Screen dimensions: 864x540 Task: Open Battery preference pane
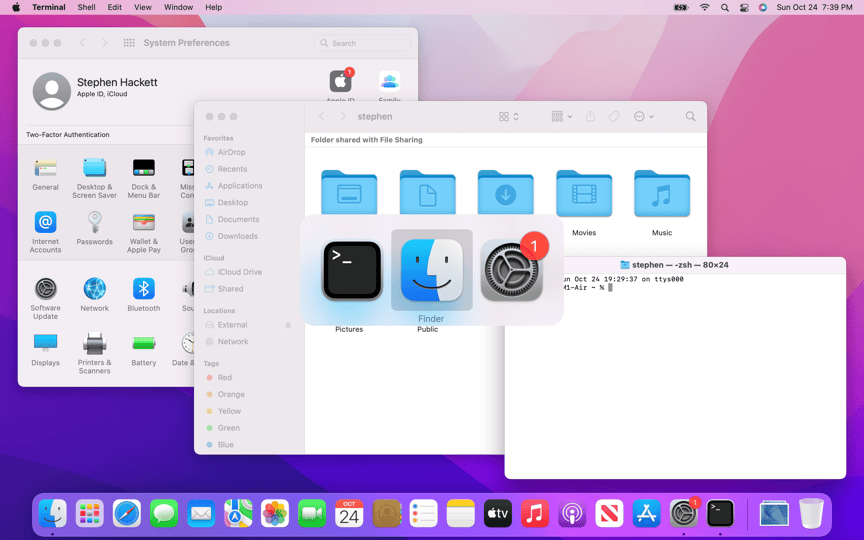coord(143,349)
